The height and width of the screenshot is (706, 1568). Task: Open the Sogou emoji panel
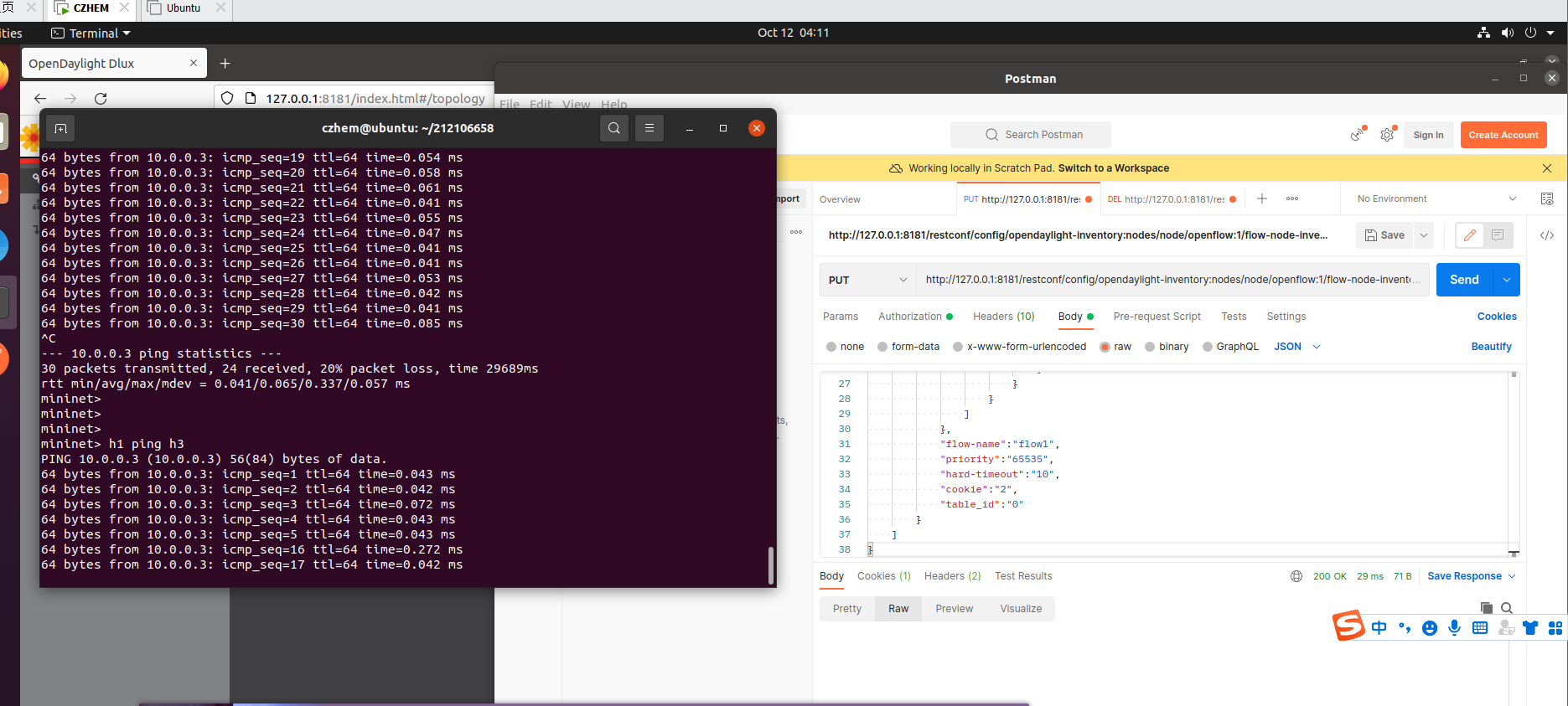click(x=1430, y=628)
